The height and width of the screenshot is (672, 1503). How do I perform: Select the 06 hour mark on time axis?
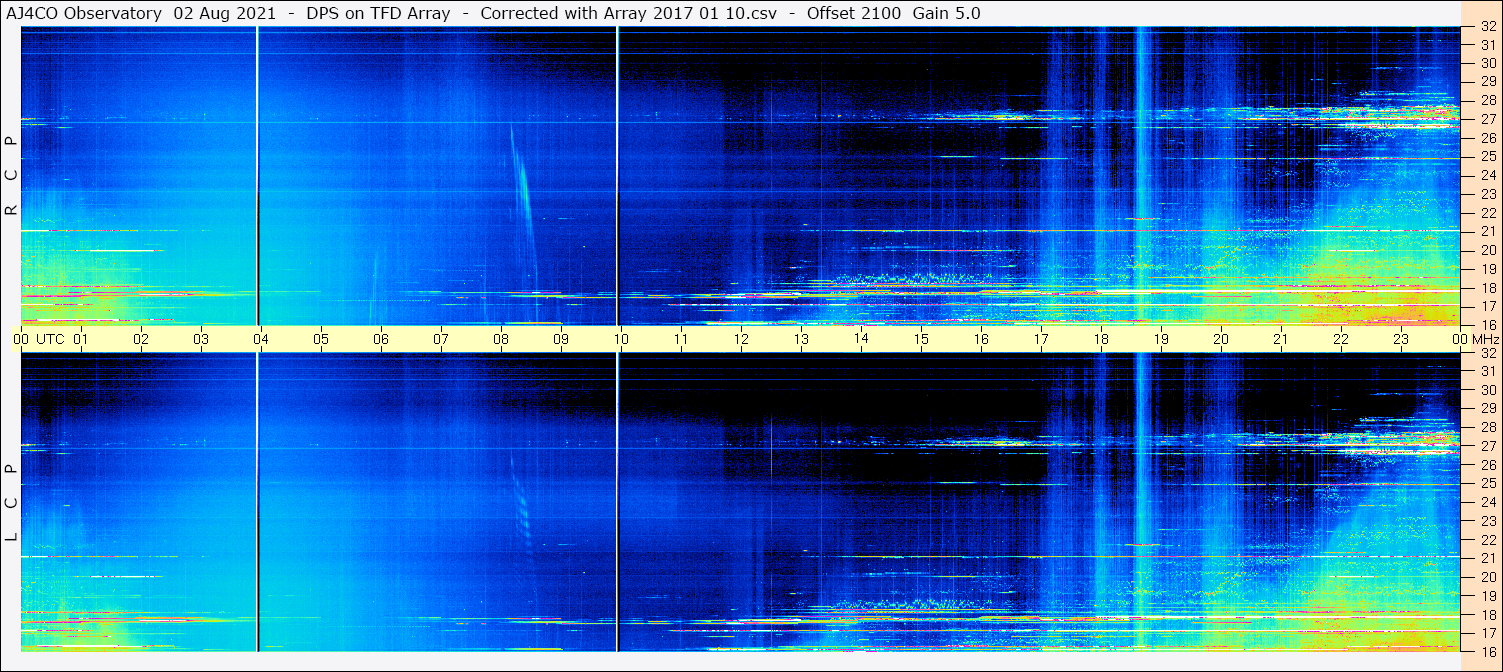(381, 339)
